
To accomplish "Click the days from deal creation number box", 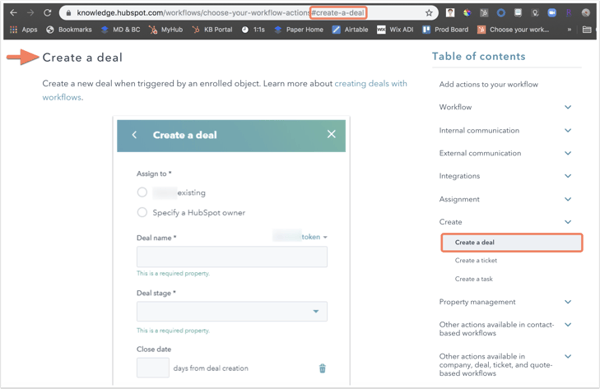I will (153, 368).
